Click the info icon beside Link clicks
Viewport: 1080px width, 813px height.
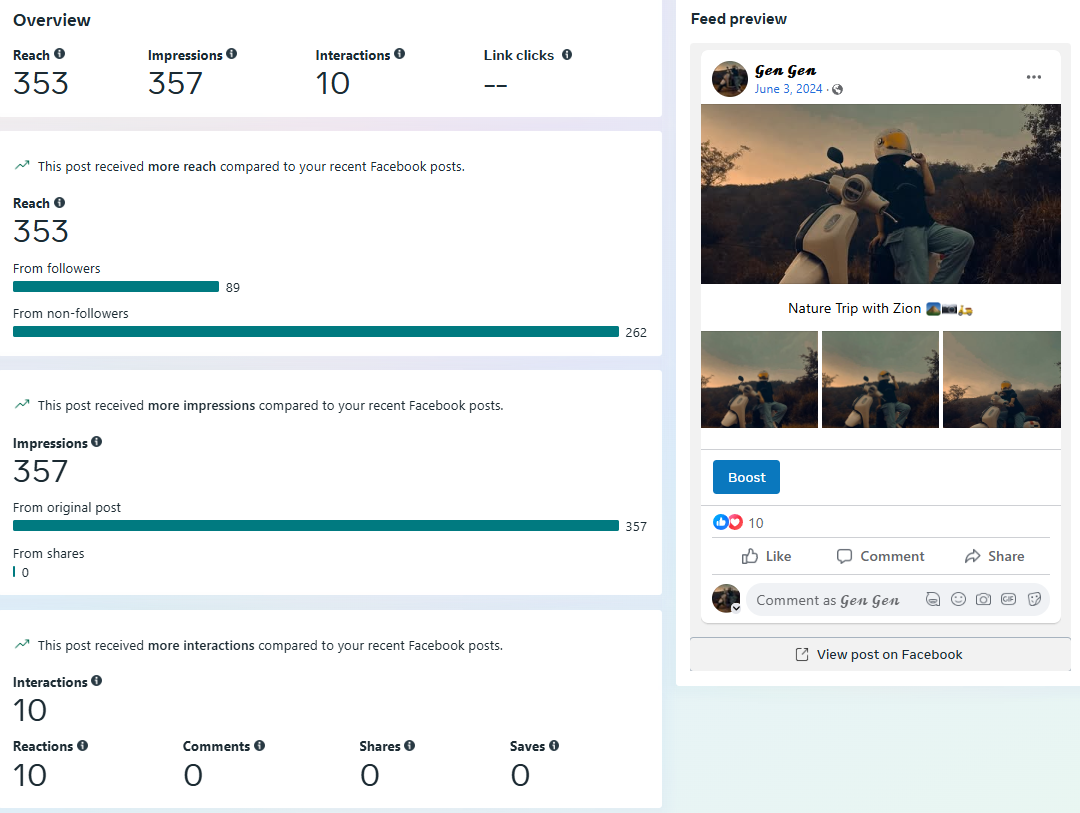[x=567, y=55]
